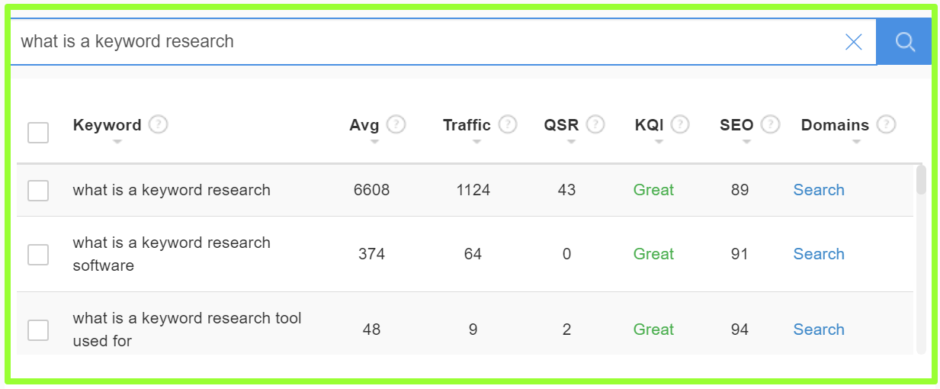Click the blue magnifier search button
The width and height of the screenshot is (940, 389).
[905, 41]
